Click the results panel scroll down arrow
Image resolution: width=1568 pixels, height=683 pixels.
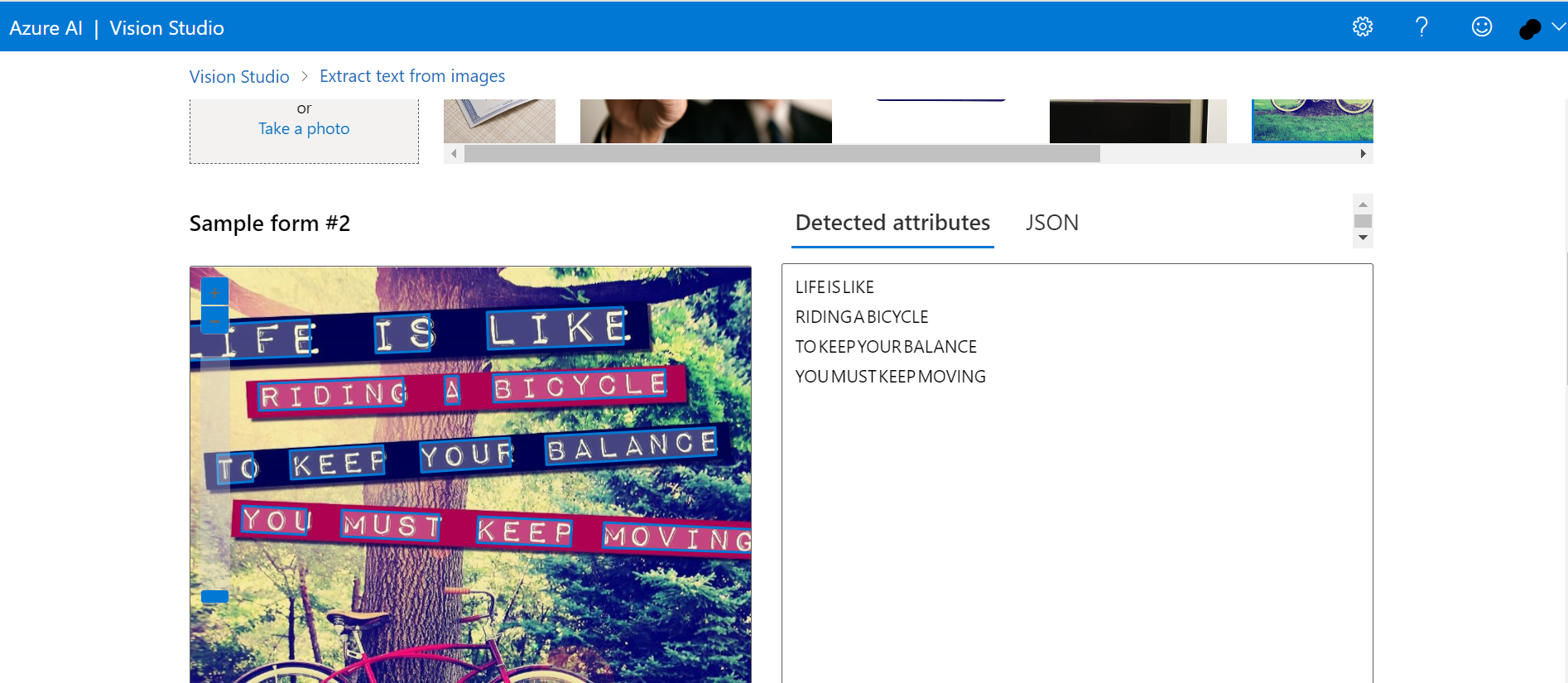click(x=1363, y=238)
